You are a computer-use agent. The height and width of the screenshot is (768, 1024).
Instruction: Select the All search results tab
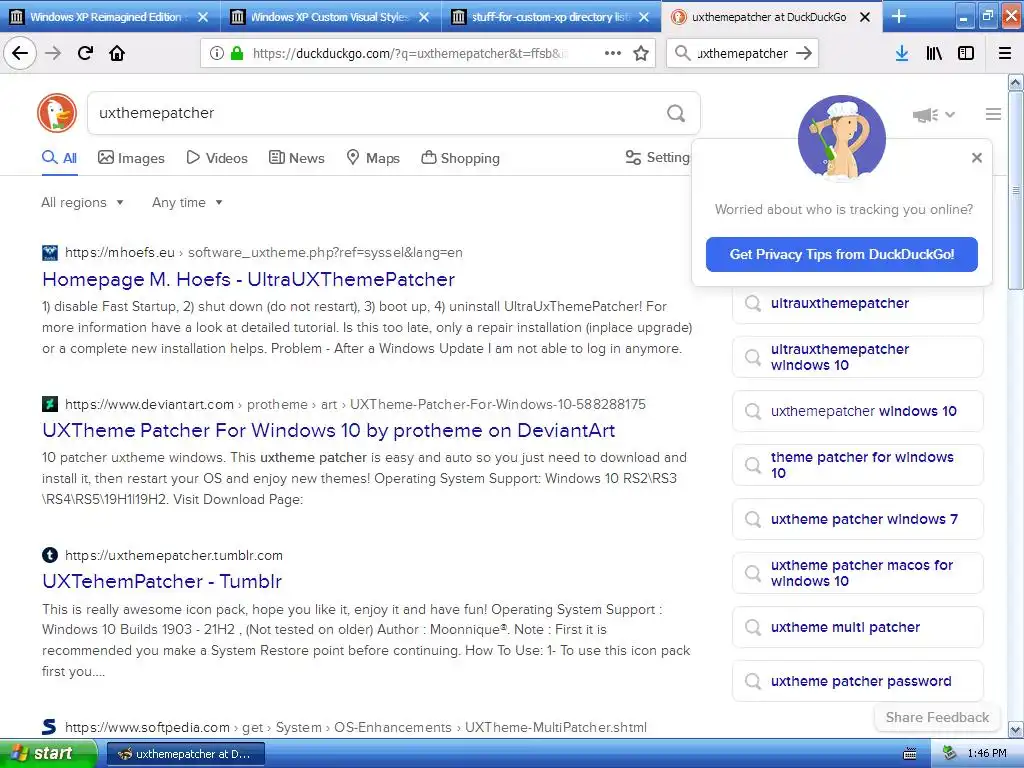[59, 158]
